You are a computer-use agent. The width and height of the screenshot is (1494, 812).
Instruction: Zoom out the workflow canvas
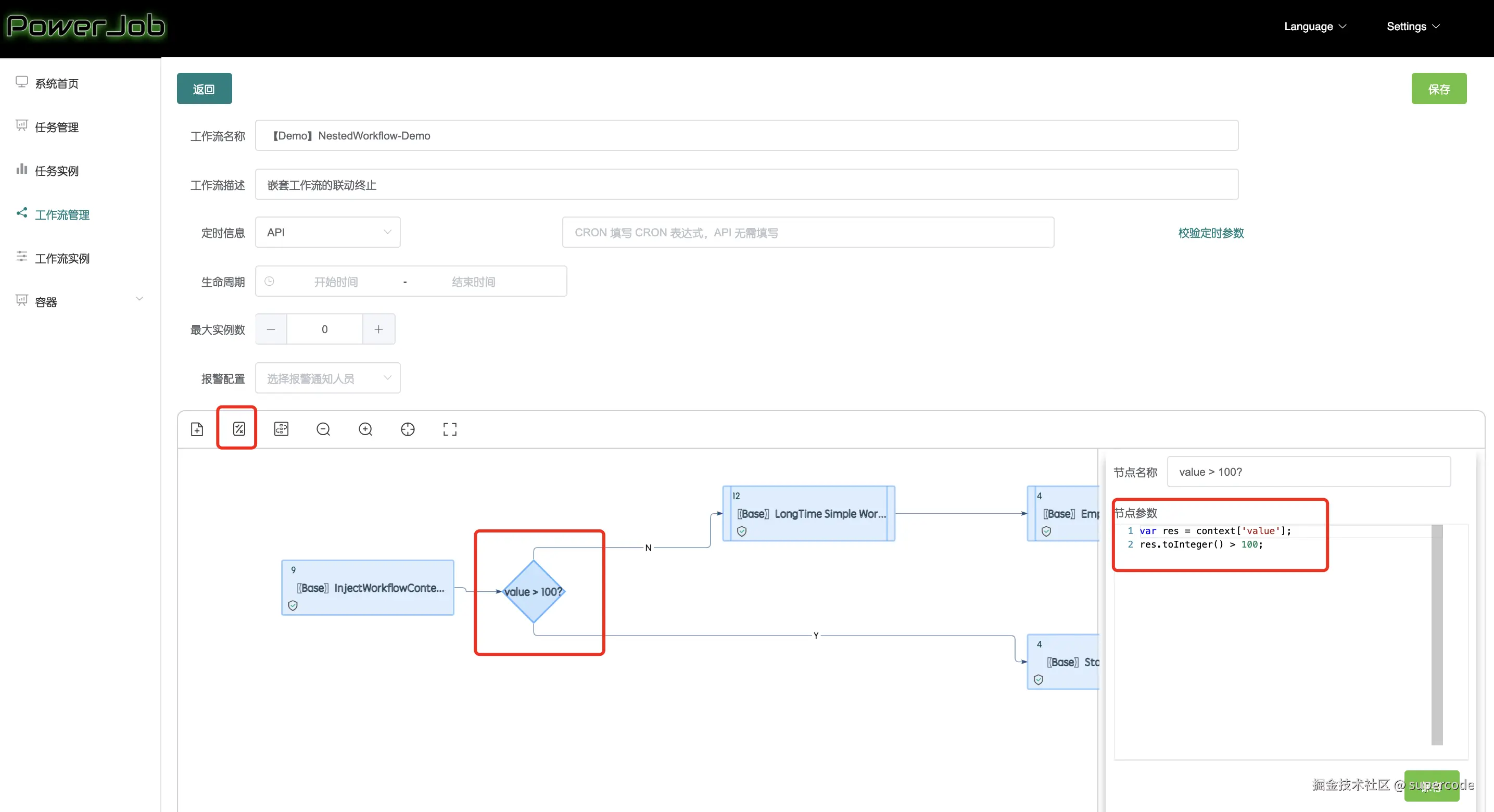pos(324,429)
